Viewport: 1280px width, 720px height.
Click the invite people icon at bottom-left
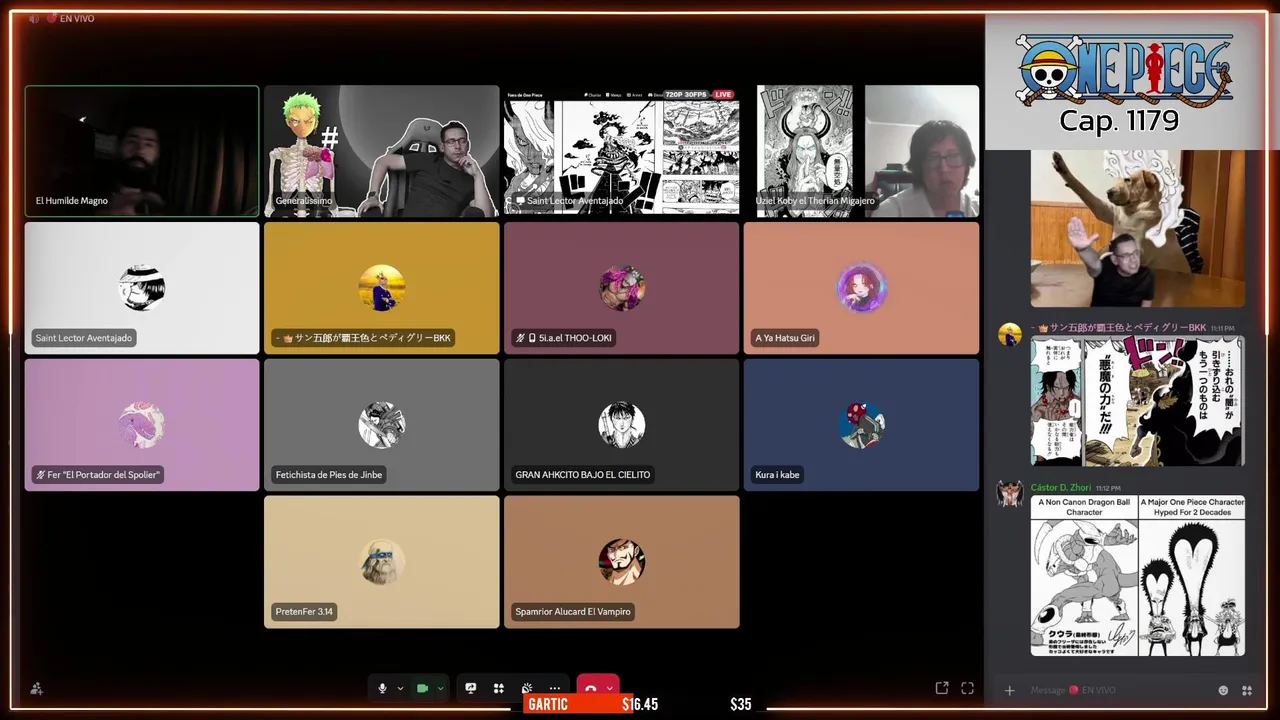pos(37,688)
